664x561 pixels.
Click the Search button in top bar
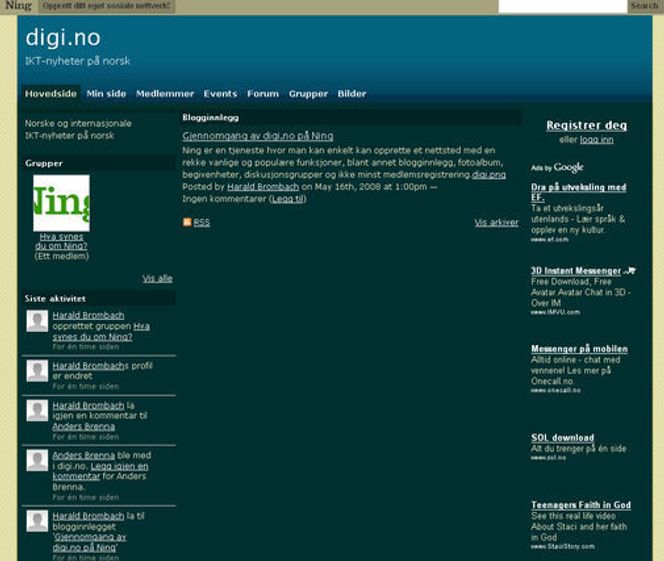(x=645, y=6)
